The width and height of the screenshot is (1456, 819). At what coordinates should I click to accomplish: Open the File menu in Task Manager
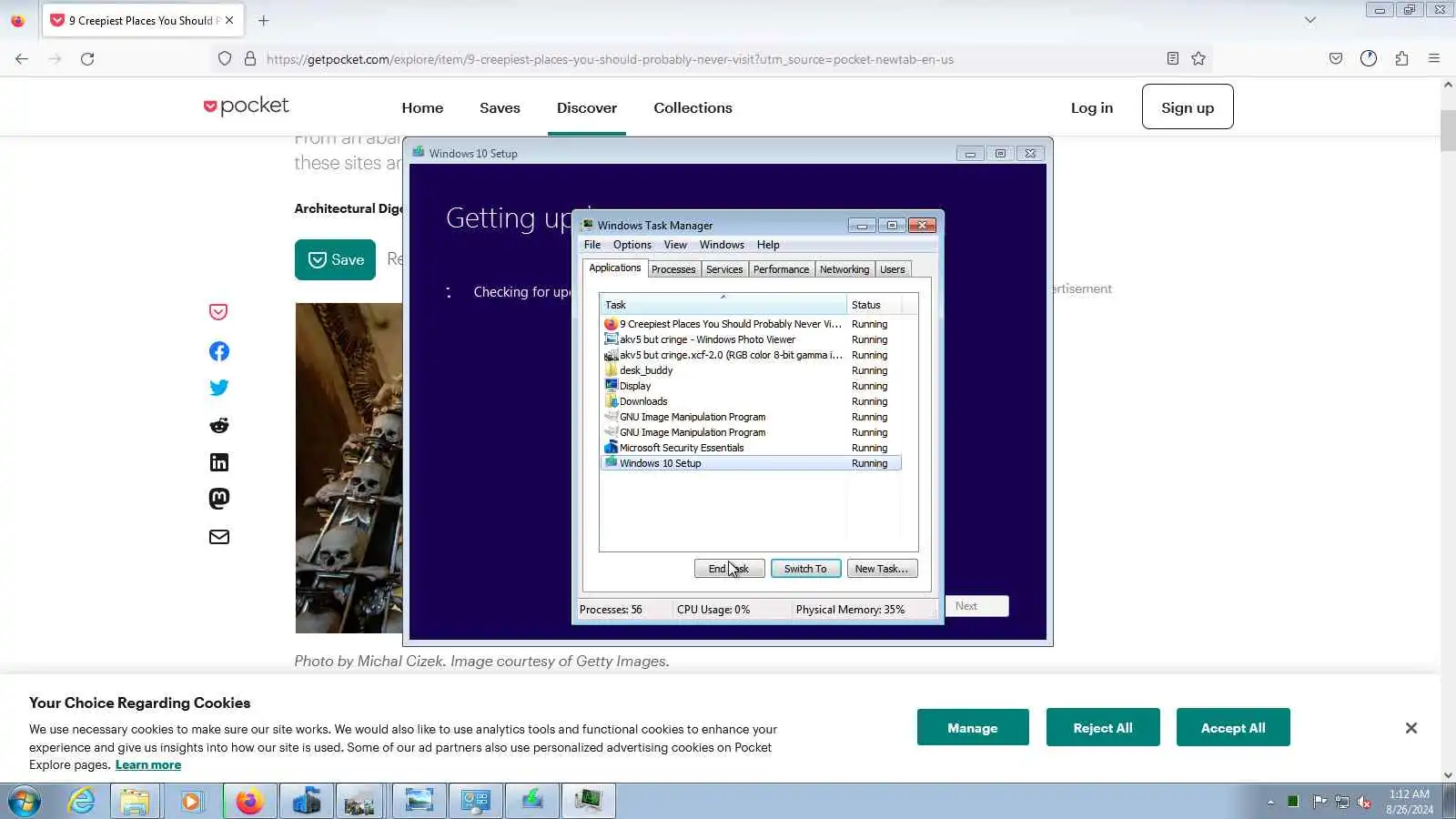(x=592, y=245)
